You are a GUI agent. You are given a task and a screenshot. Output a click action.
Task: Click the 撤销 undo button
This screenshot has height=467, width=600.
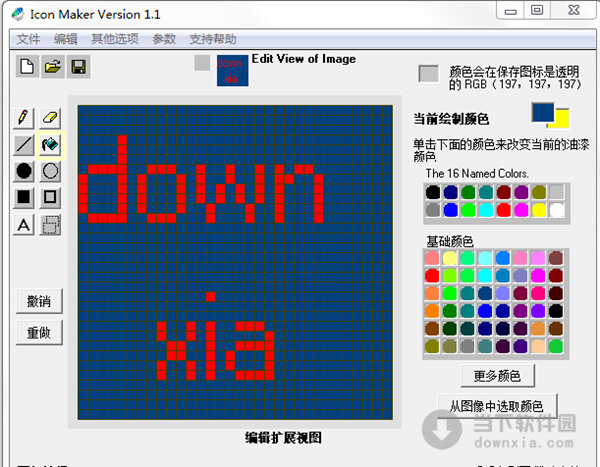tap(39, 301)
